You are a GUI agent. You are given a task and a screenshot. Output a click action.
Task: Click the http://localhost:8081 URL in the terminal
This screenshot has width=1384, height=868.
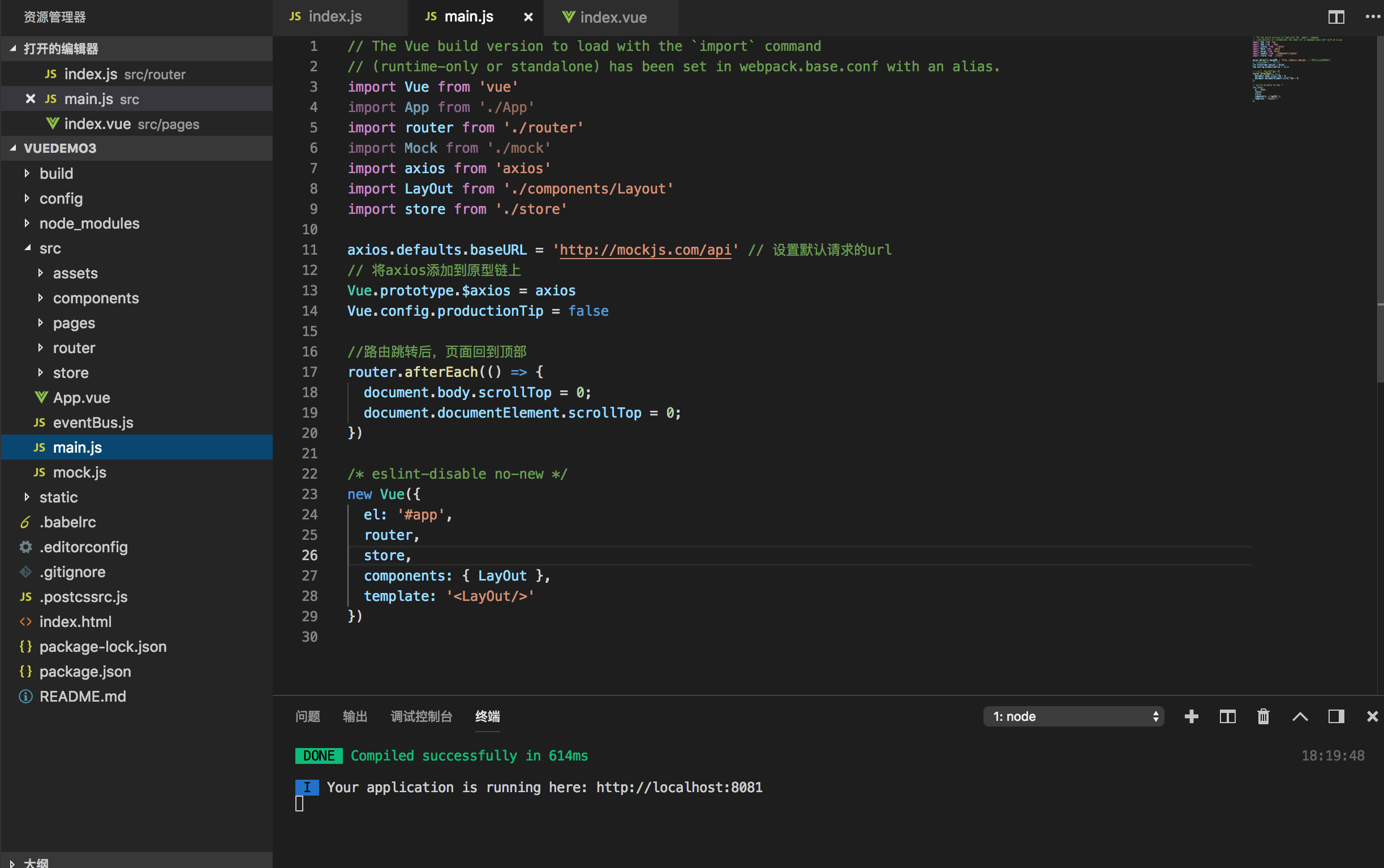click(x=679, y=787)
